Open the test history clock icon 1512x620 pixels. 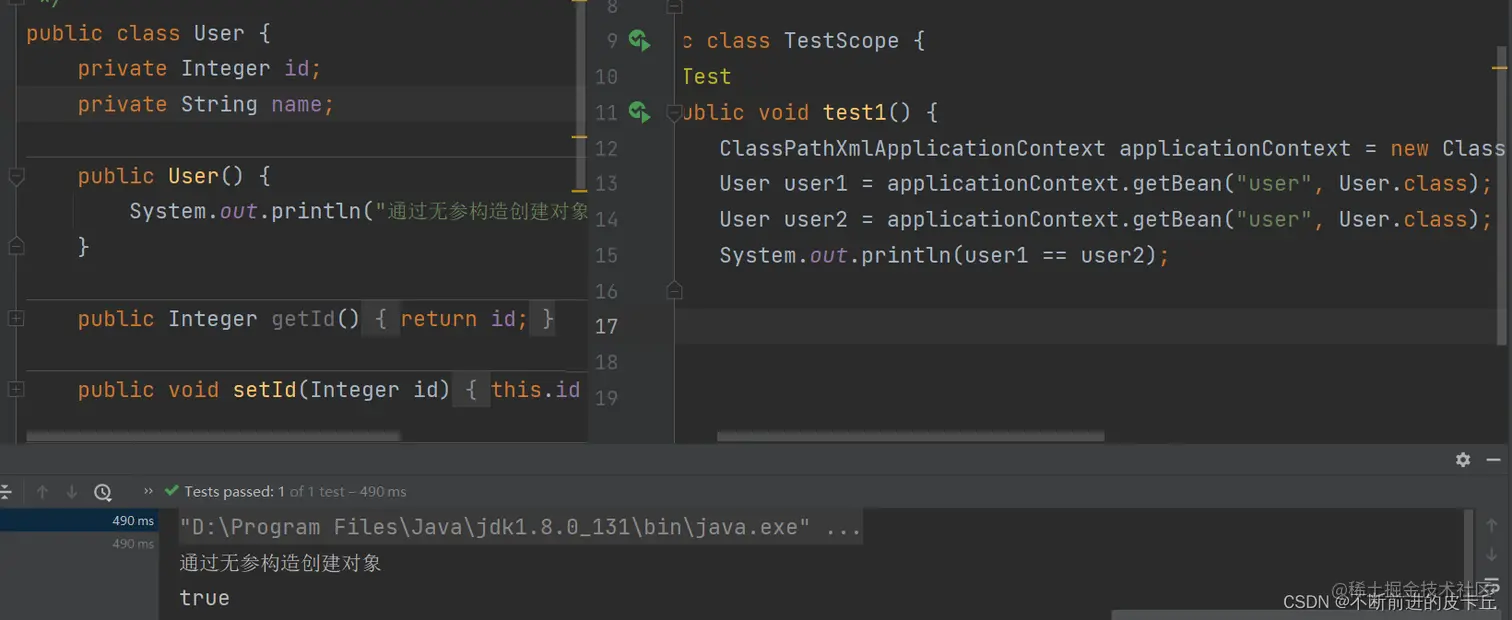103,492
